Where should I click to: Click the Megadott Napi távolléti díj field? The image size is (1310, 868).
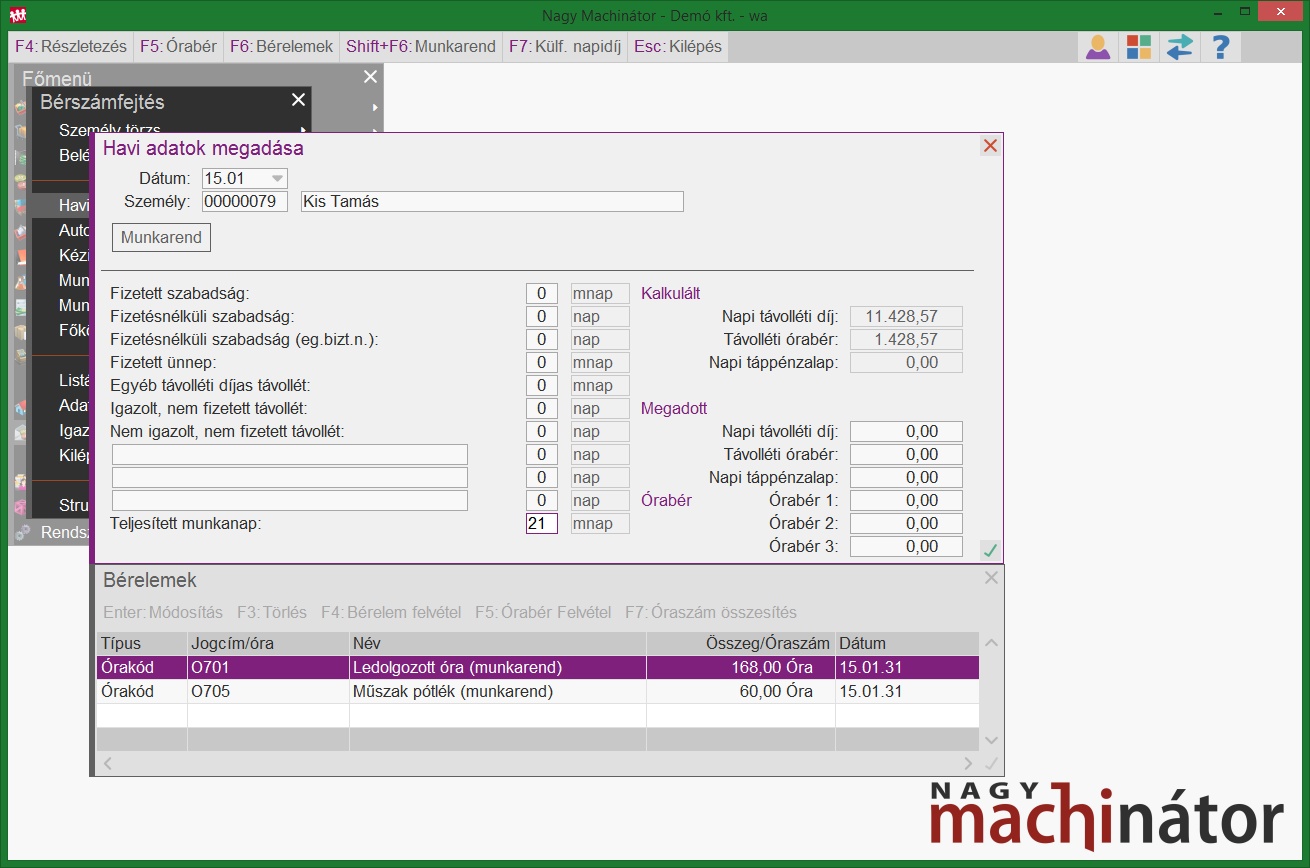pyautogui.click(x=906, y=432)
